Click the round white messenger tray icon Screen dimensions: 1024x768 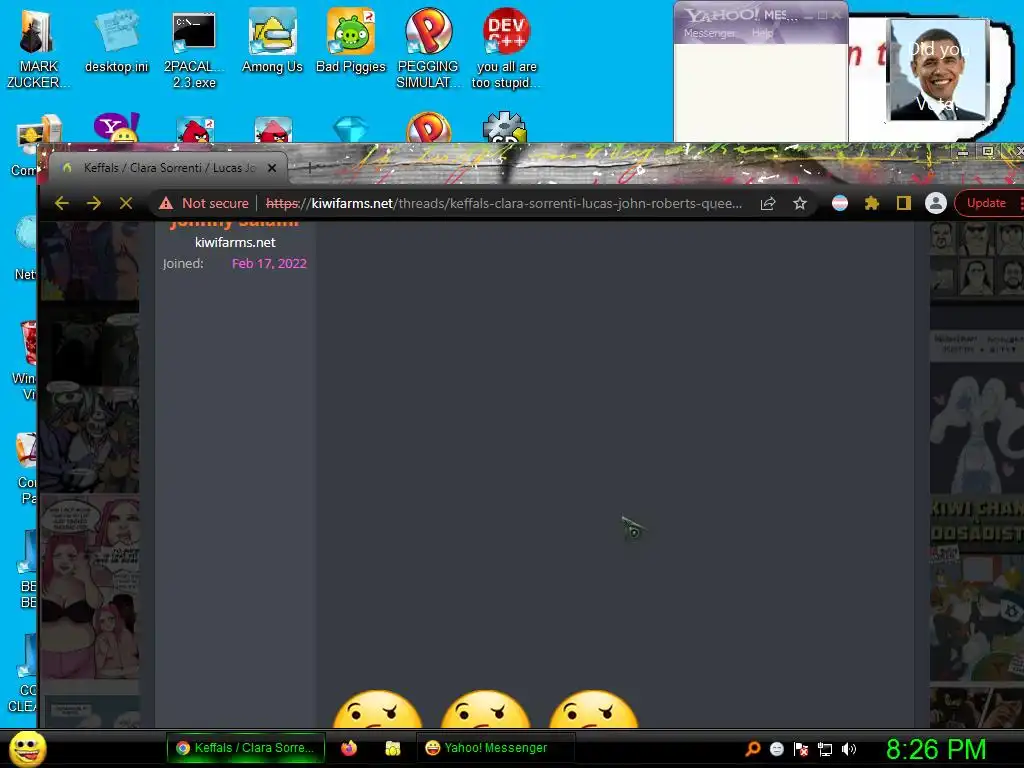click(776, 749)
